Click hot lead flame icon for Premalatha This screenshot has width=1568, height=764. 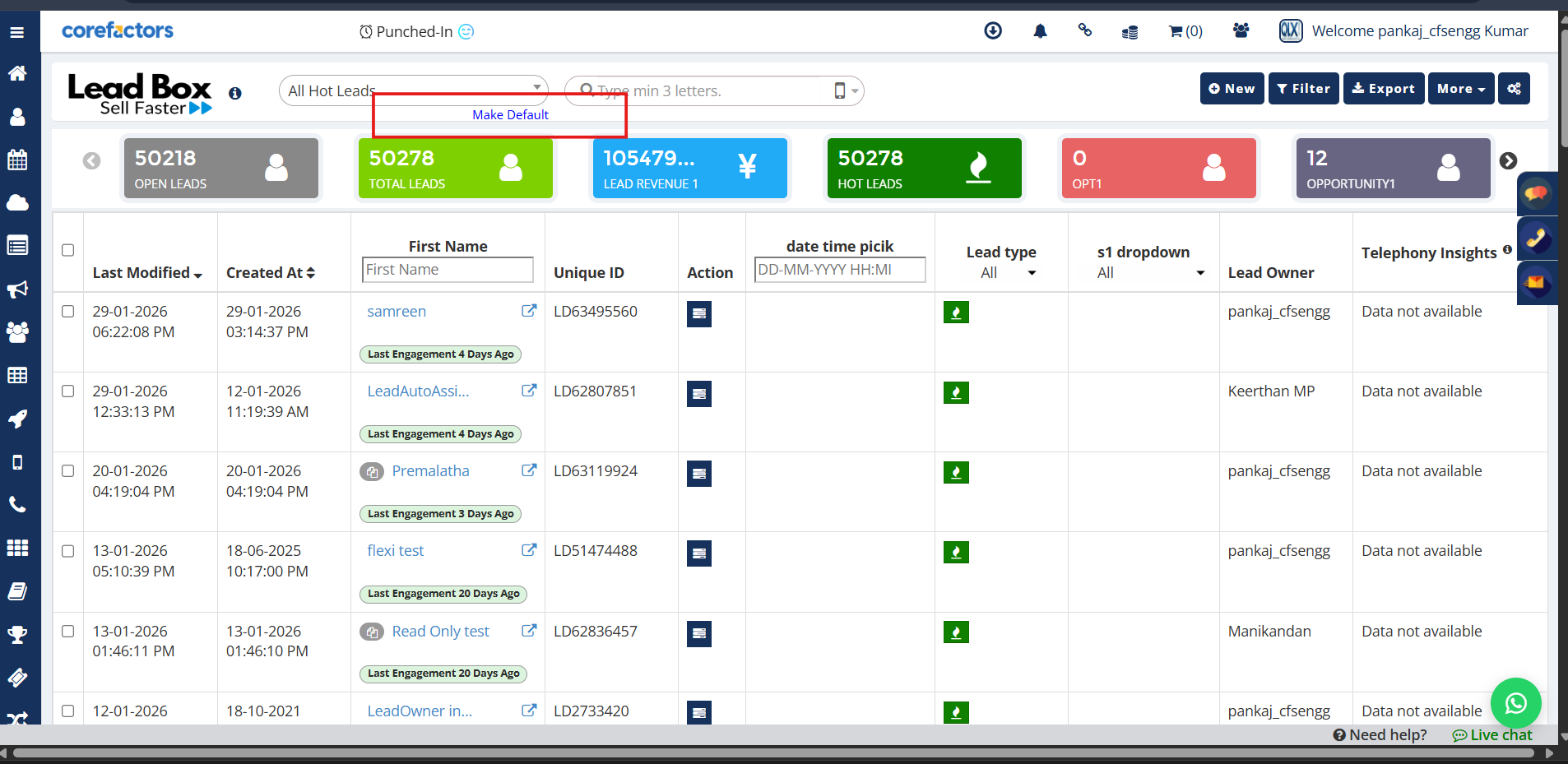pyautogui.click(x=956, y=473)
